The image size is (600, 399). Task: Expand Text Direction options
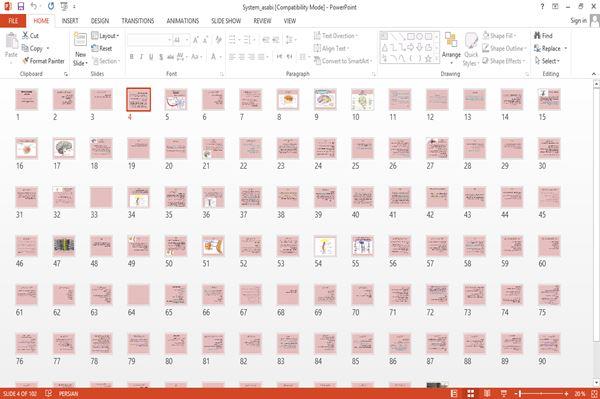[x=336, y=36]
